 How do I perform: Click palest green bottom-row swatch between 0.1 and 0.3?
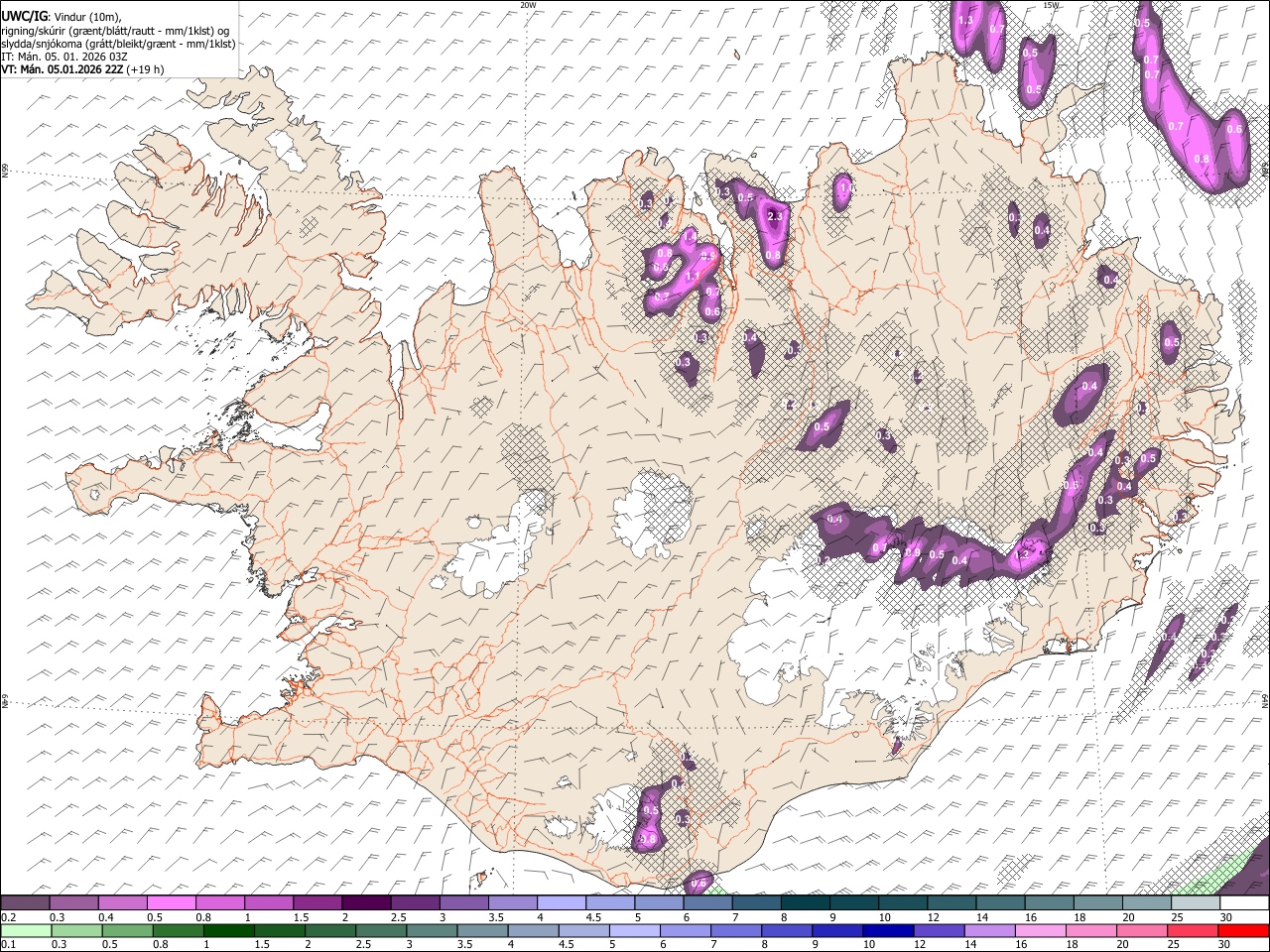point(26,930)
